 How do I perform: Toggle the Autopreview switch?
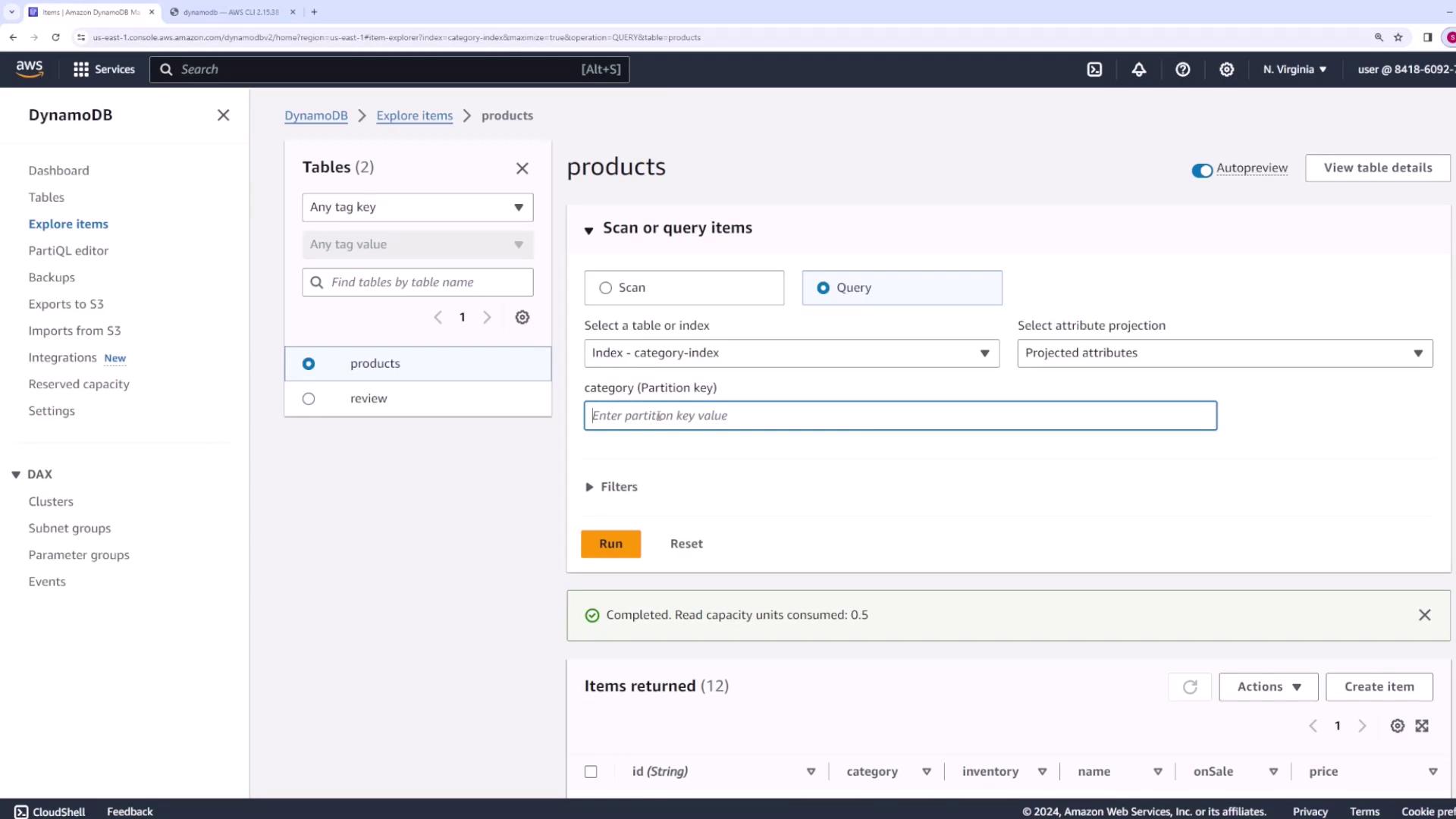point(1201,170)
